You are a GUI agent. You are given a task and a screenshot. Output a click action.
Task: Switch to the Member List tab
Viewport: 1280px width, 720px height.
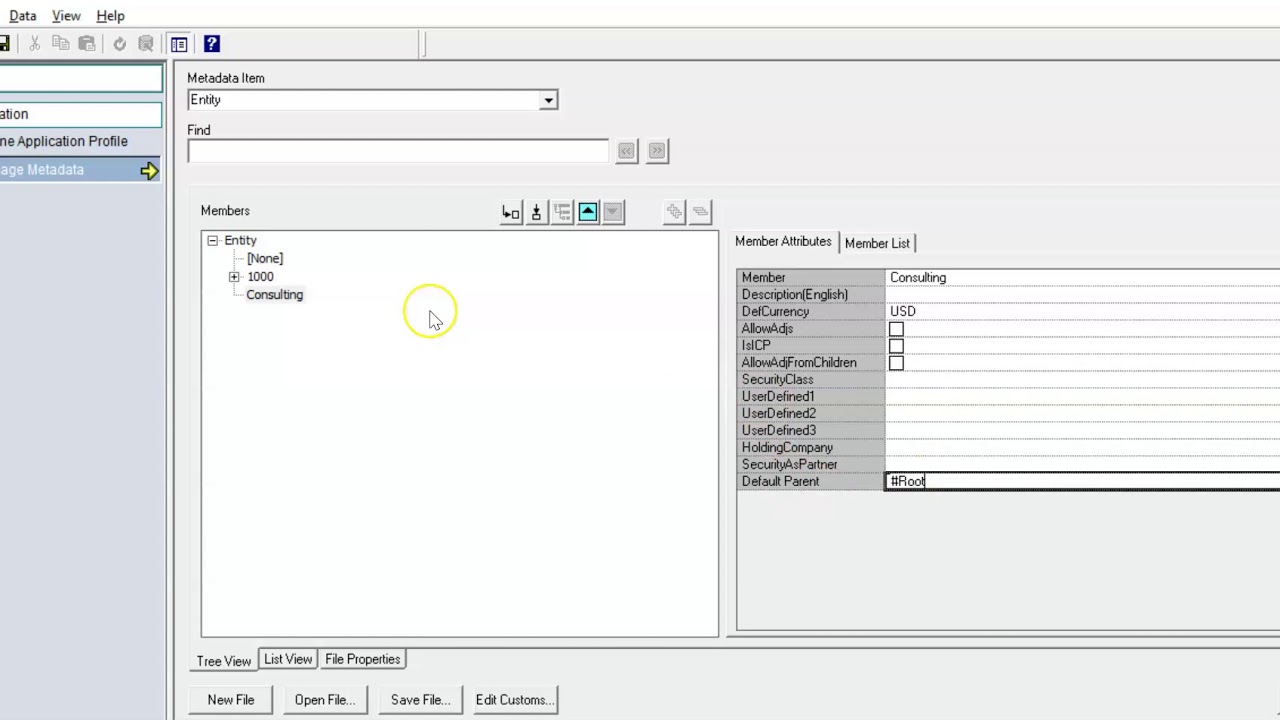tap(877, 243)
